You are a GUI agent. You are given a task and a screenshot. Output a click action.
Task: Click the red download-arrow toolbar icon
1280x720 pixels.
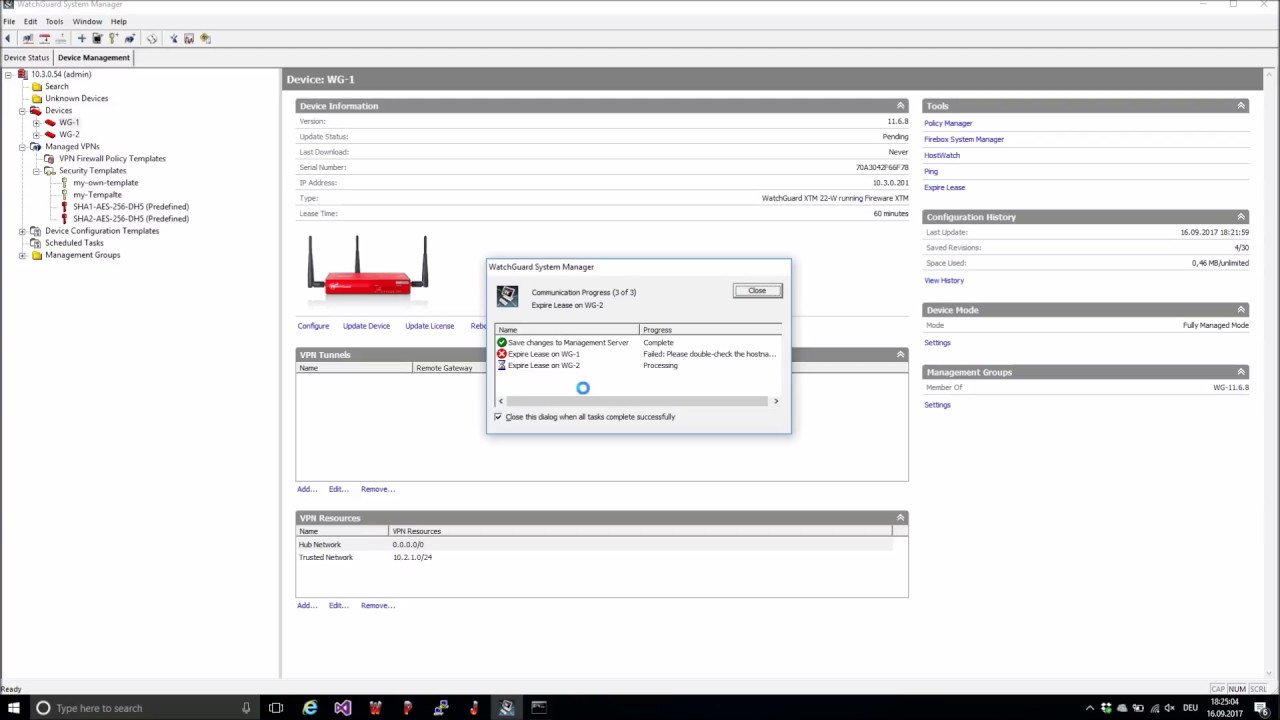point(44,38)
